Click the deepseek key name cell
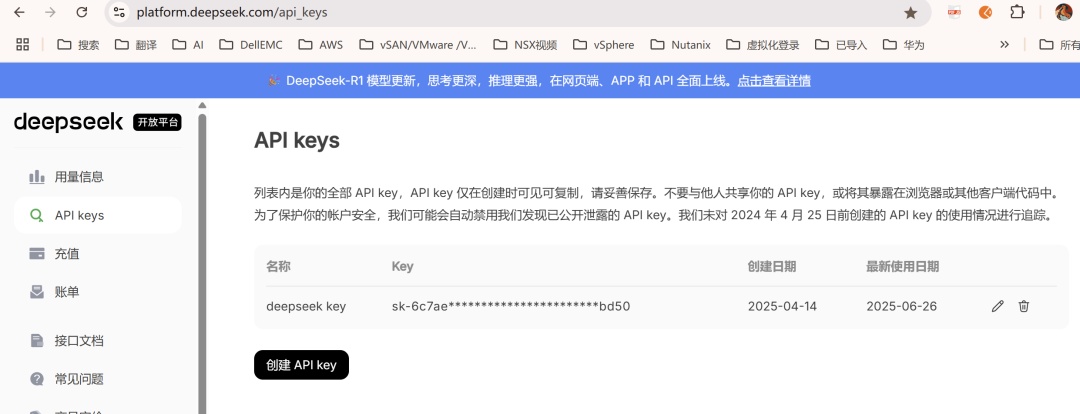The height and width of the screenshot is (414, 1080). click(306, 307)
